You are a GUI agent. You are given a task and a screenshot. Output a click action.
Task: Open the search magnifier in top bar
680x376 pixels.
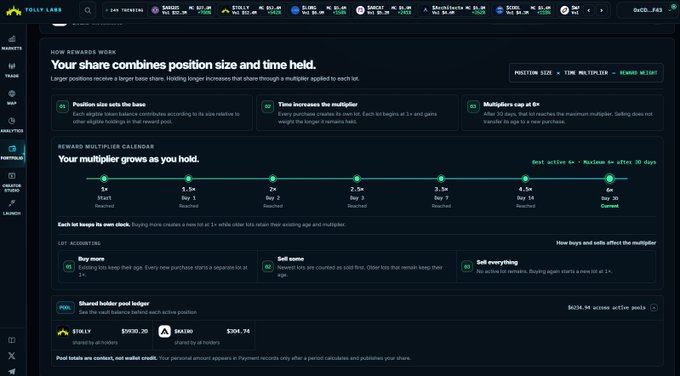pyautogui.click(x=88, y=10)
